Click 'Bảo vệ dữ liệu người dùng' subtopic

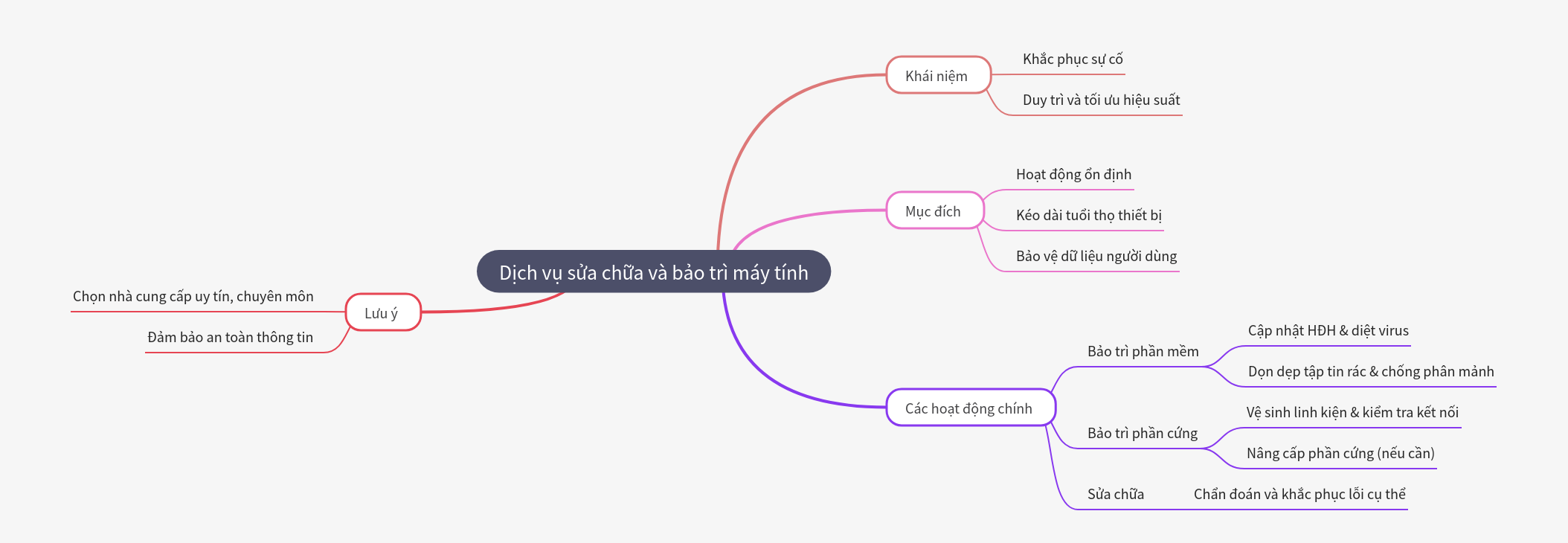(1096, 257)
